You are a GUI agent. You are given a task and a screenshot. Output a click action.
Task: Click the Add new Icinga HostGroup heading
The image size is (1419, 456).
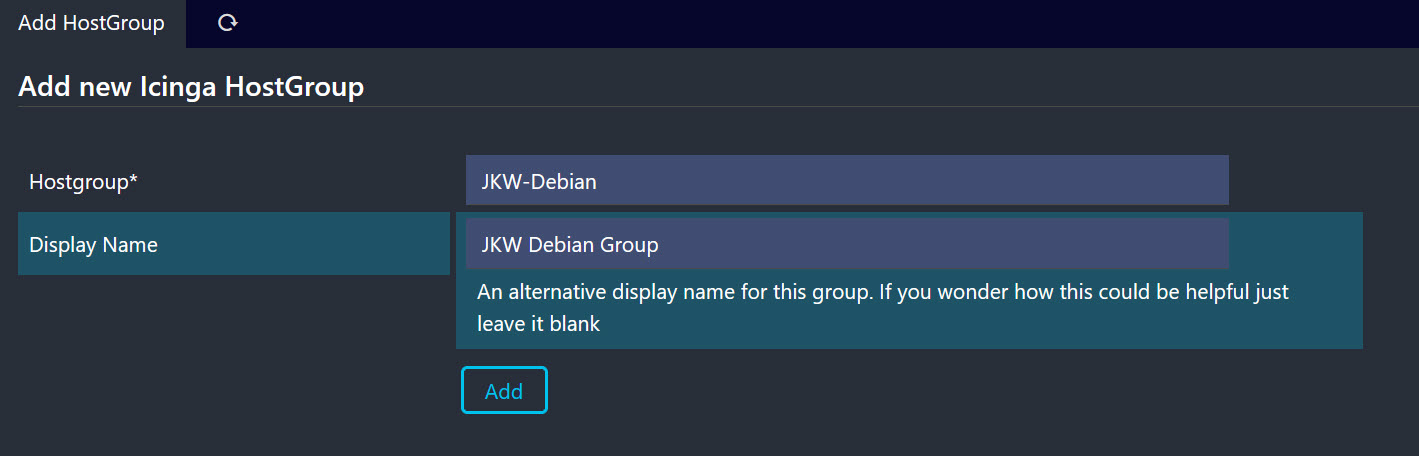[x=191, y=87]
